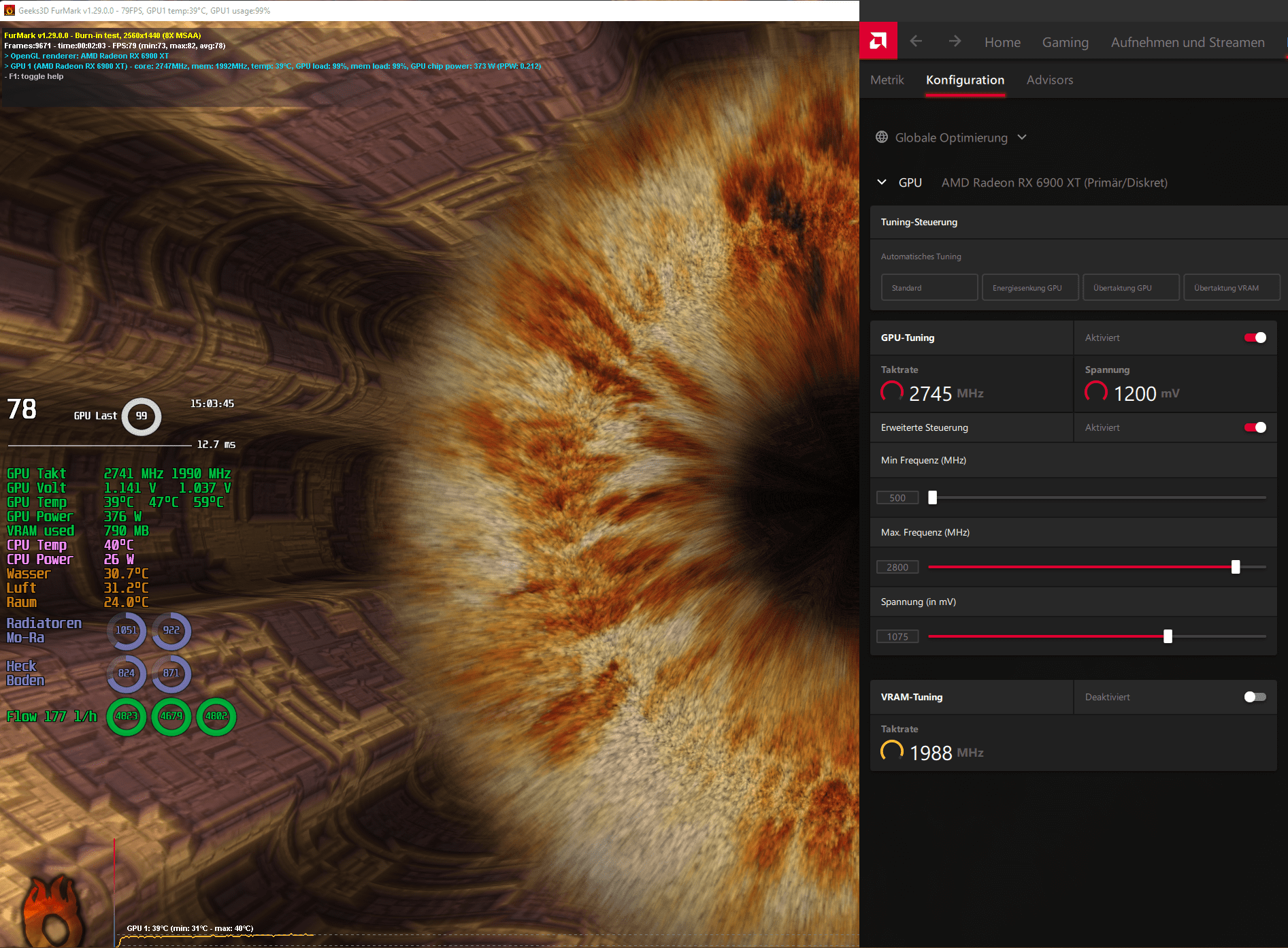1288x948 pixels.
Task: Open the Gaming menu
Action: pos(1065,42)
